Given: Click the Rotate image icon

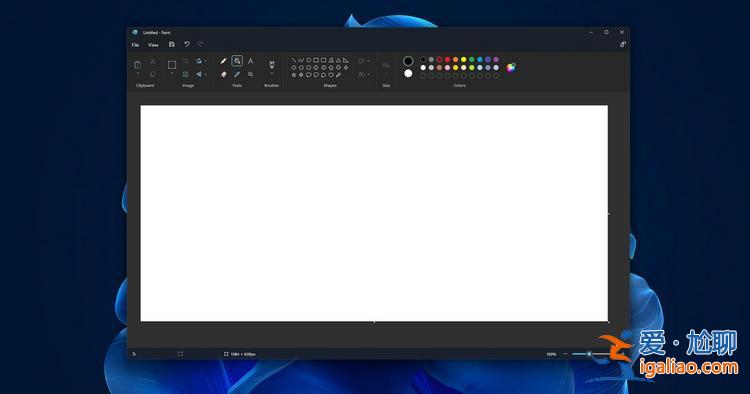Looking at the screenshot, I should tap(199, 61).
